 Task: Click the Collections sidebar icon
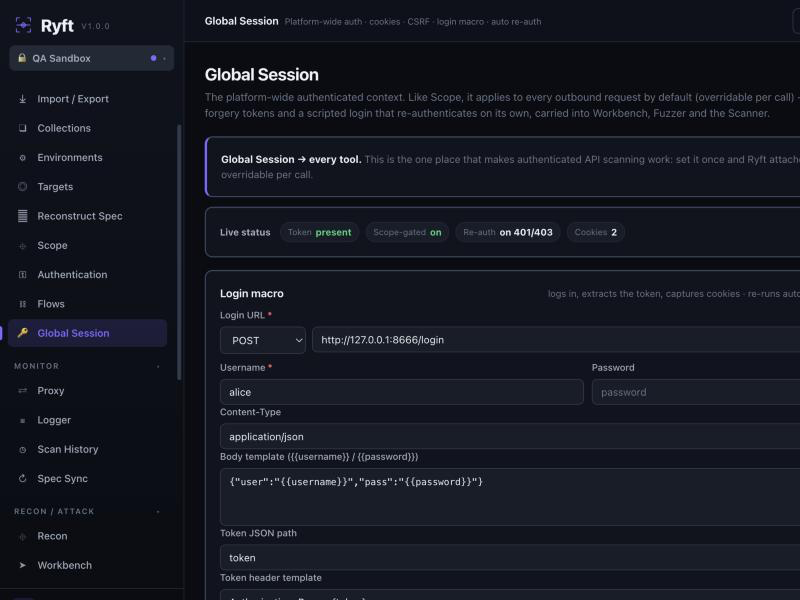tap(22, 128)
